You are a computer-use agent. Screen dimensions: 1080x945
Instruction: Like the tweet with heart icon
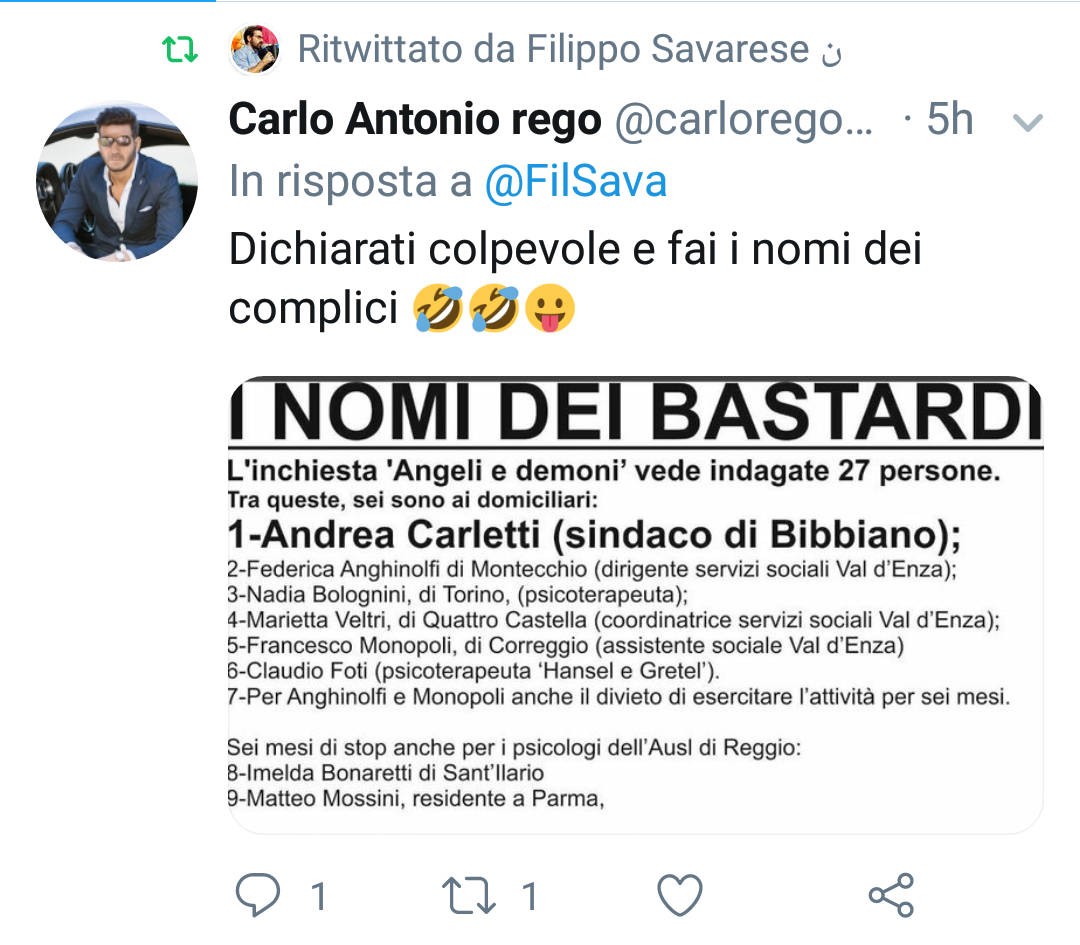[680, 895]
